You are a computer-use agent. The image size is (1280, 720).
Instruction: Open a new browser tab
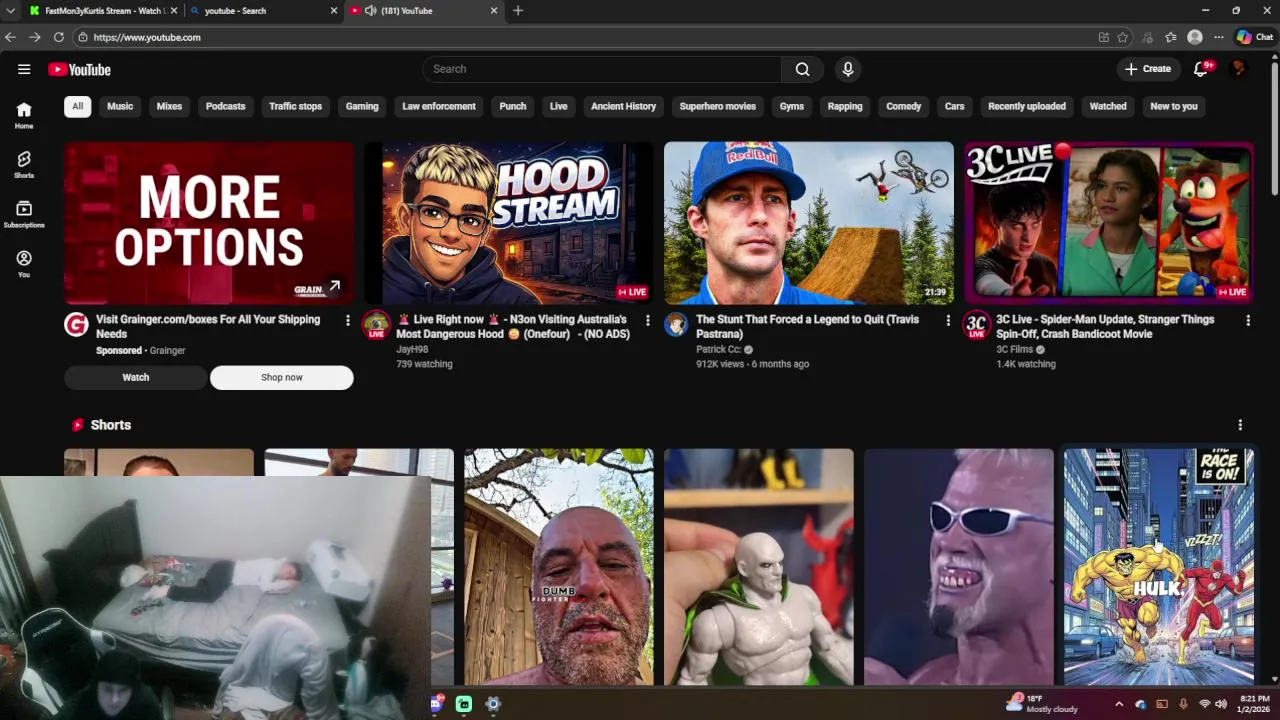(518, 10)
